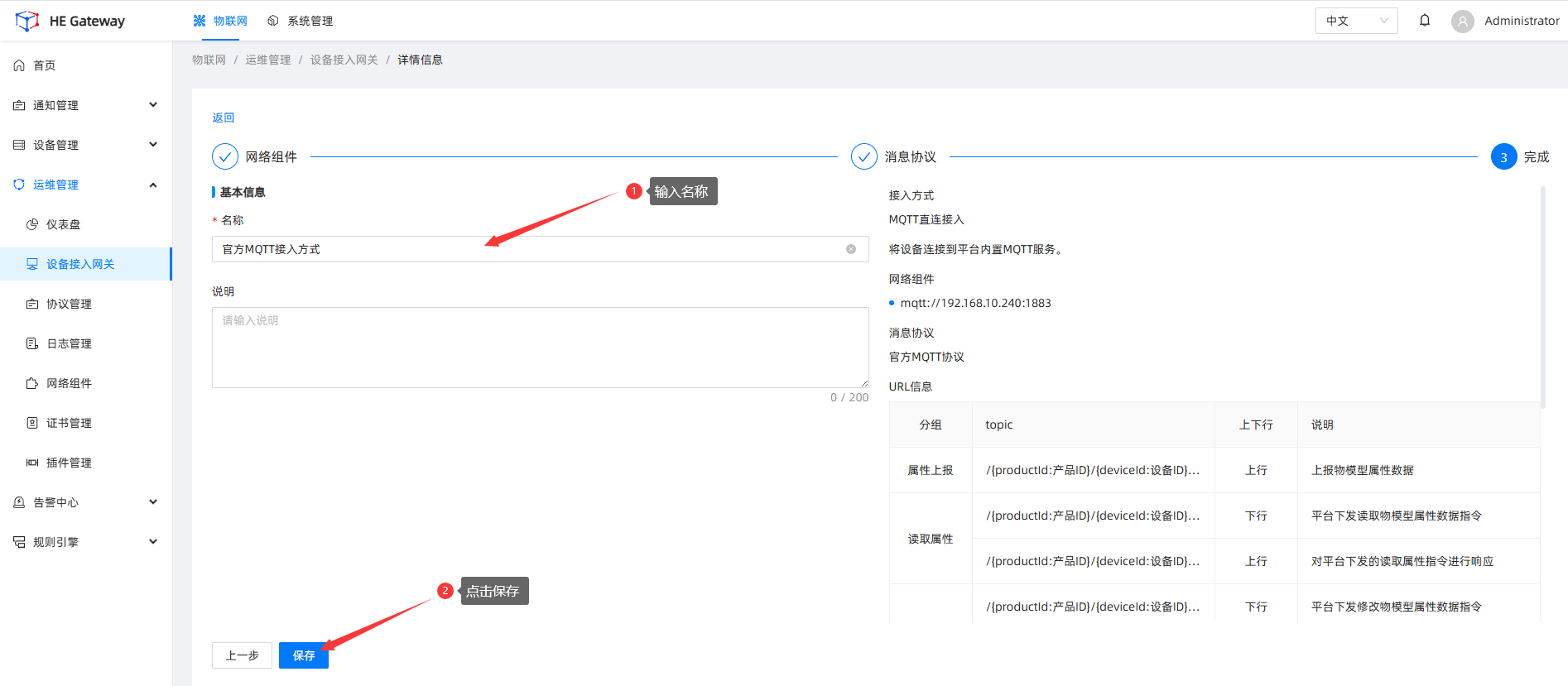This screenshot has height=686, width=1568.
Task: Expand the 设备管理 menu chevron
Action: (153, 145)
